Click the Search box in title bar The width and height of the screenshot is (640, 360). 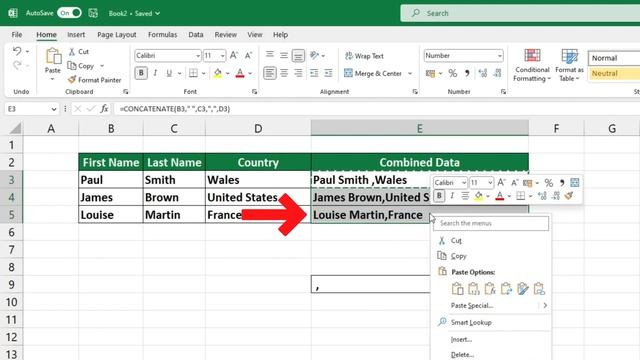coord(520,13)
